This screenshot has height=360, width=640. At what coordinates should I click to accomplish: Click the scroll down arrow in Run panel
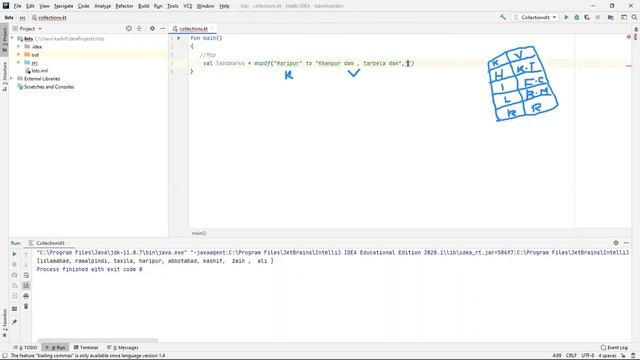pyautogui.click(x=26, y=264)
